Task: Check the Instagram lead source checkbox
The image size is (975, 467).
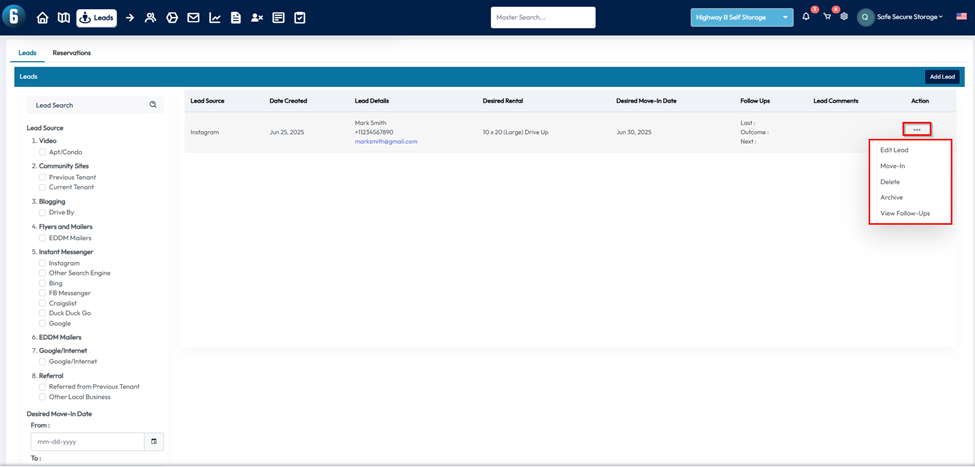Action: (42, 263)
